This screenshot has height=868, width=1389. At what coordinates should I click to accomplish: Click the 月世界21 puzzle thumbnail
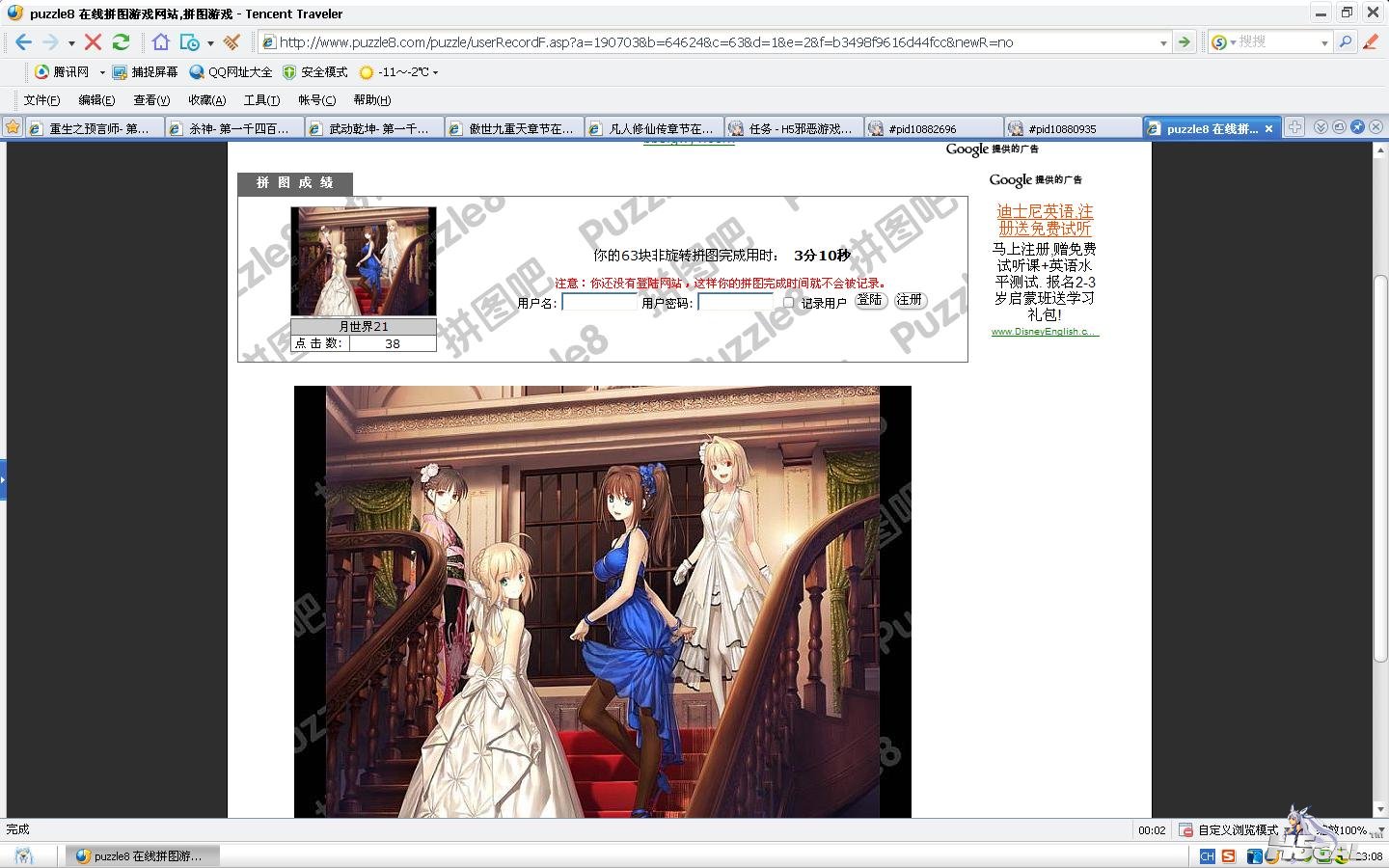[364, 261]
